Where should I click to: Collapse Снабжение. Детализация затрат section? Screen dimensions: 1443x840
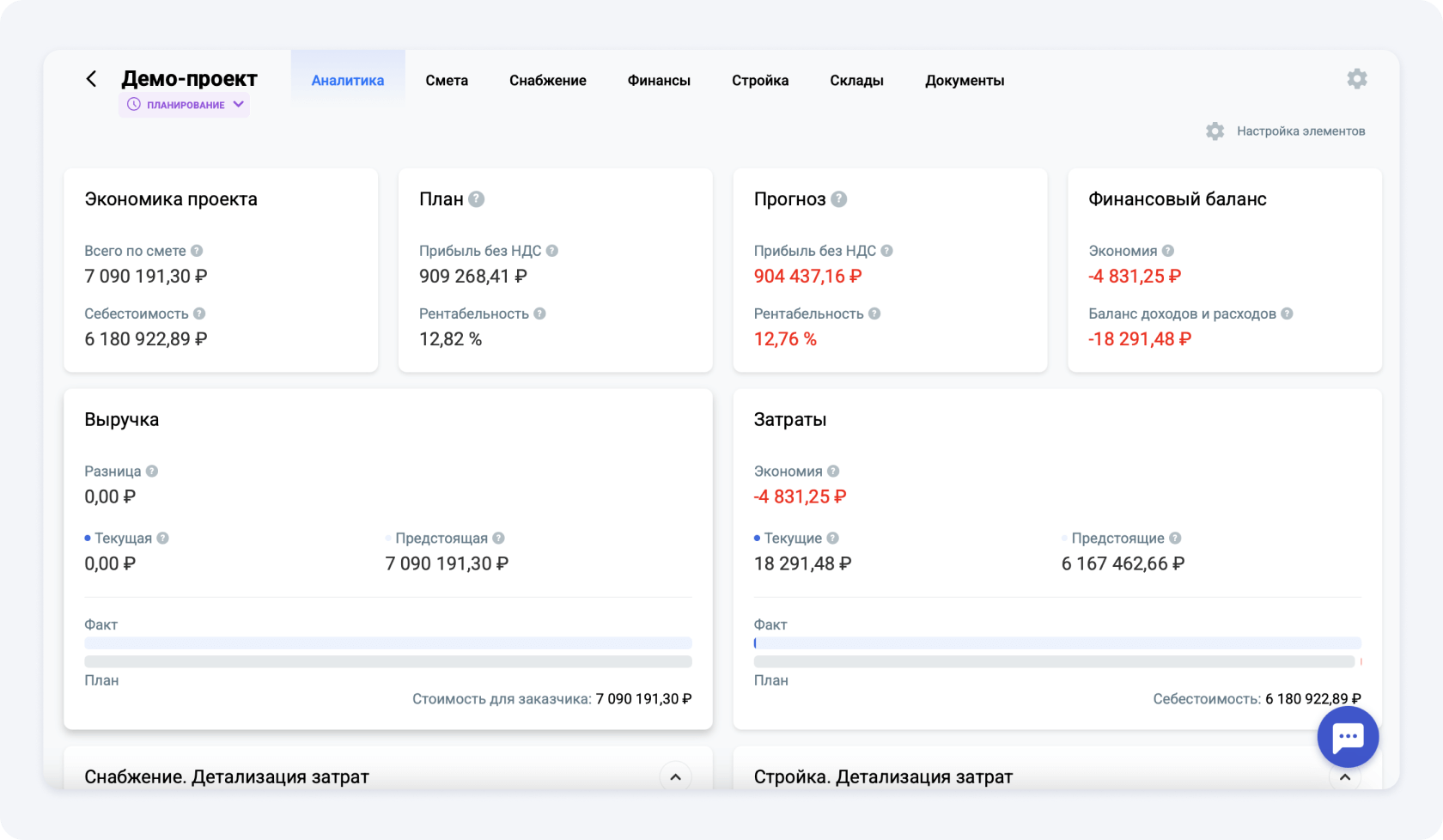point(675,776)
